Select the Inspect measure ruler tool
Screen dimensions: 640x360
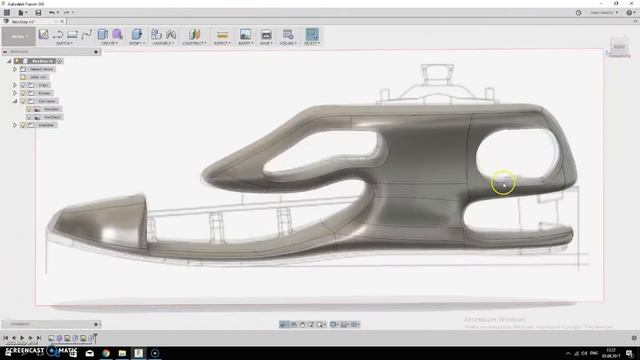(x=222, y=35)
